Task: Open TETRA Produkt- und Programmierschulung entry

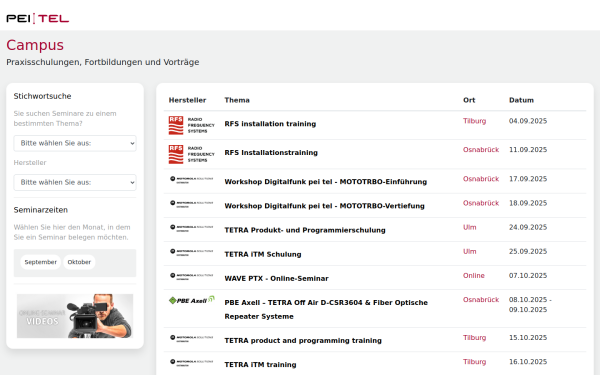Action: tap(305, 230)
